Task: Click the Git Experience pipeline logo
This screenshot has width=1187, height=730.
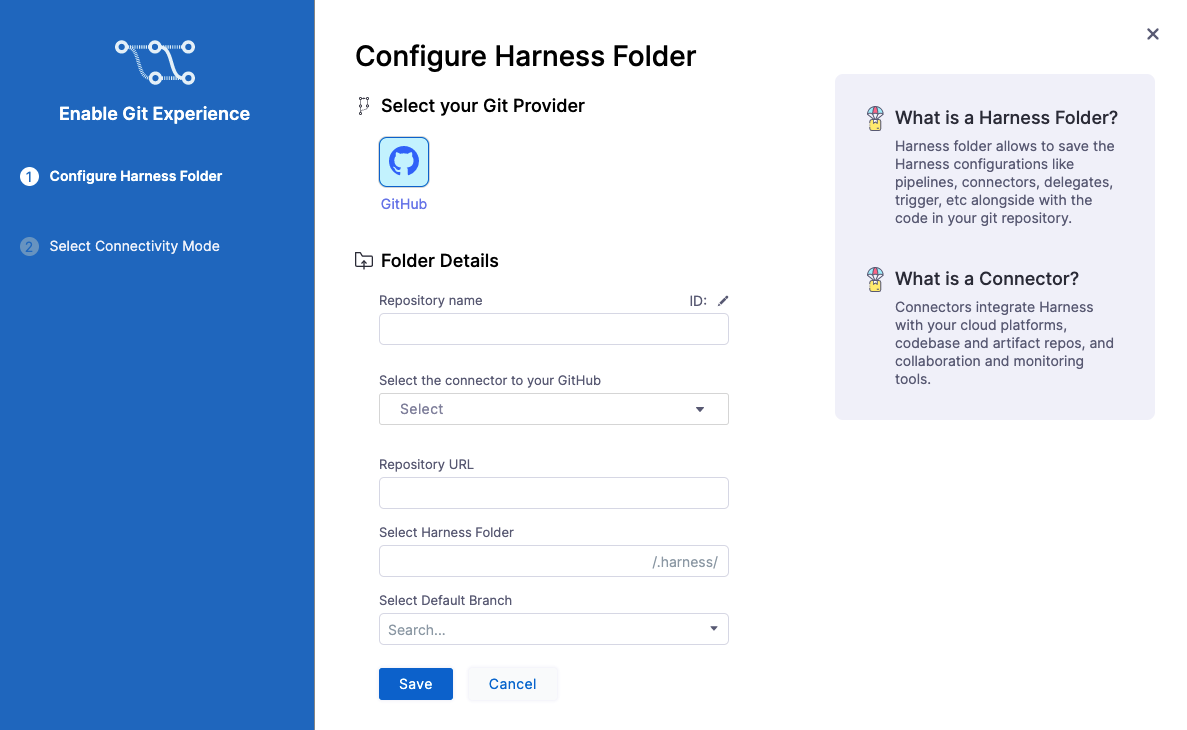Action: (x=155, y=63)
